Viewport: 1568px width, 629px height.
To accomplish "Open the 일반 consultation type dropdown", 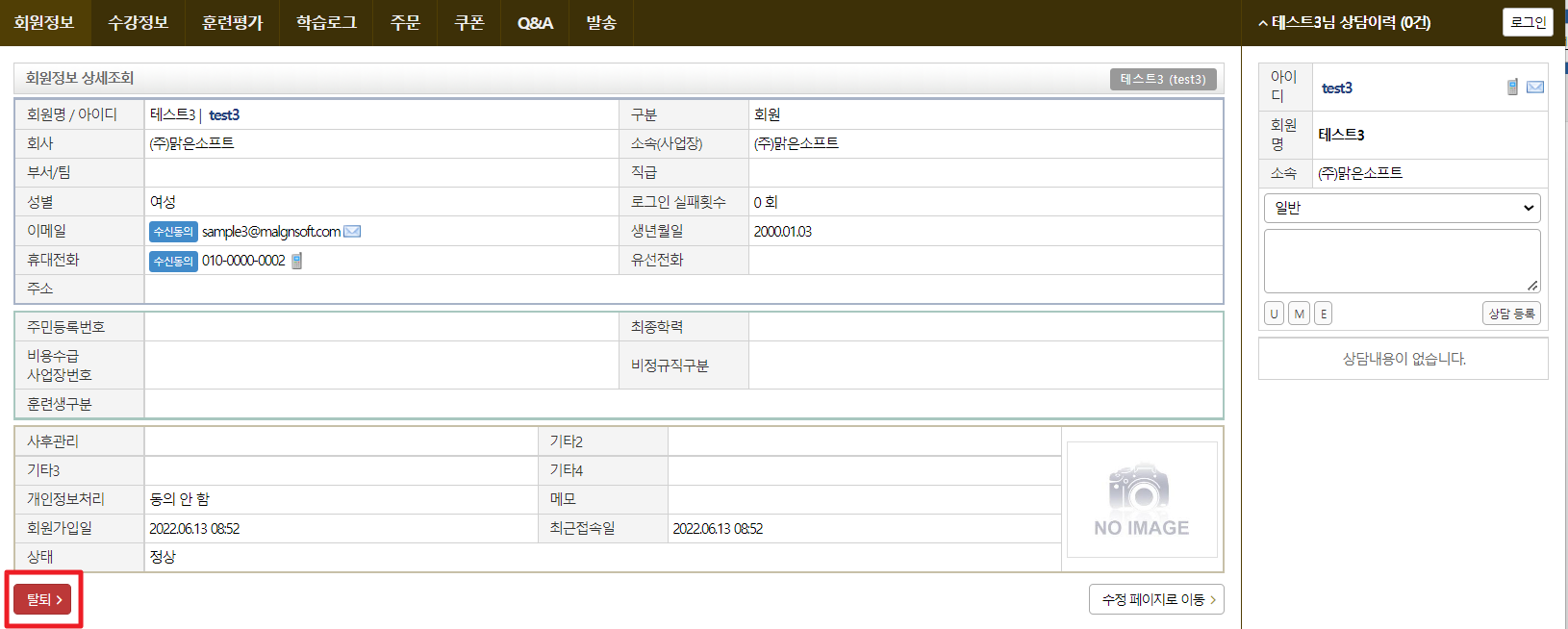I will pos(1402,208).
